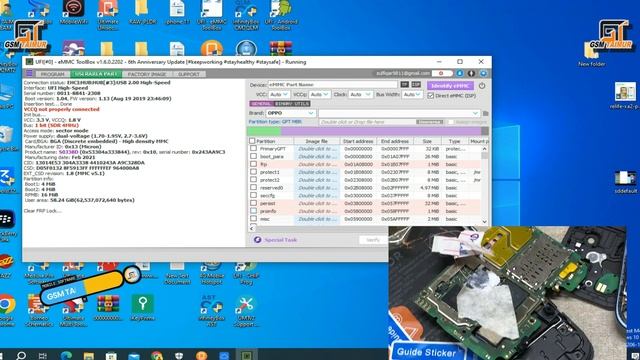
Task: Check the persist partition checkbox
Action: [253, 203]
